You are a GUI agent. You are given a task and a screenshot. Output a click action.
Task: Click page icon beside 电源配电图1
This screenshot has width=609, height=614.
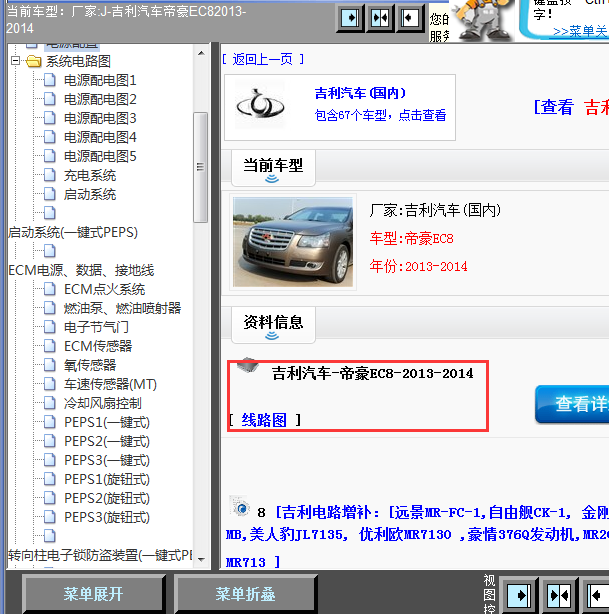pyautogui.click(x=49, y=80)
